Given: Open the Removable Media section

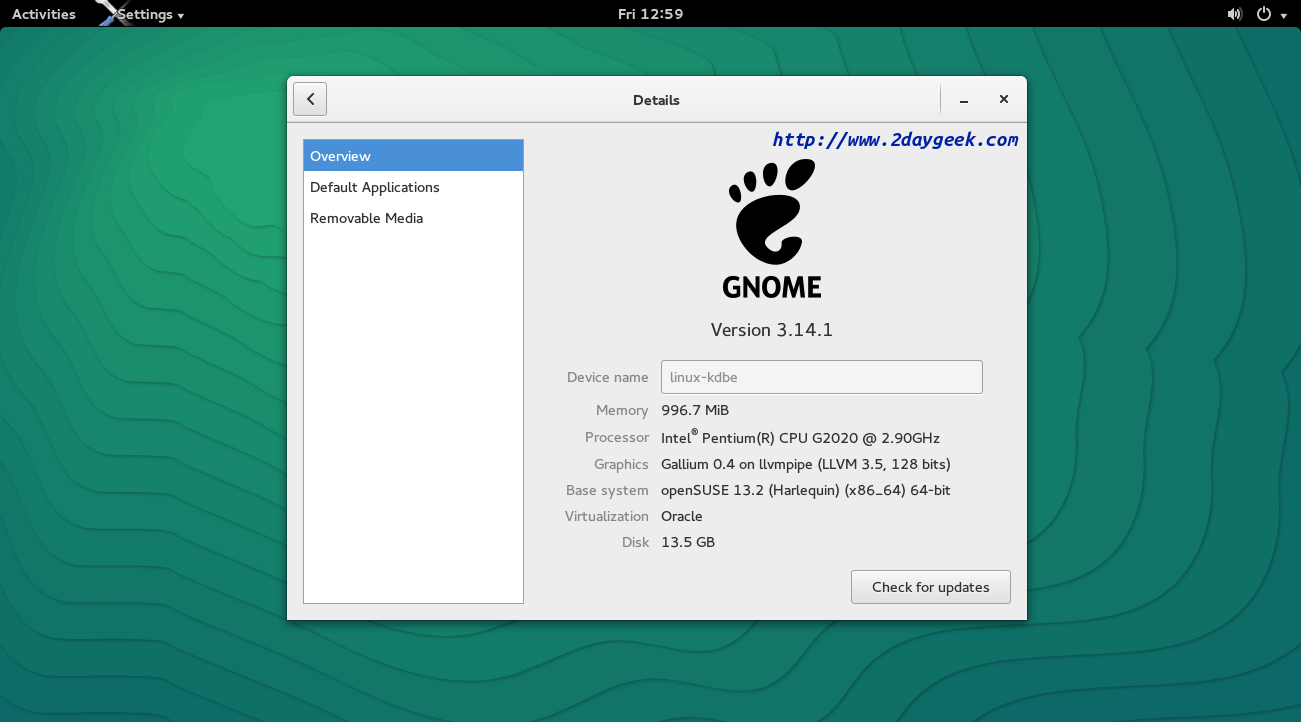Looking at the screenshot, I should click(x=413, y=218).
